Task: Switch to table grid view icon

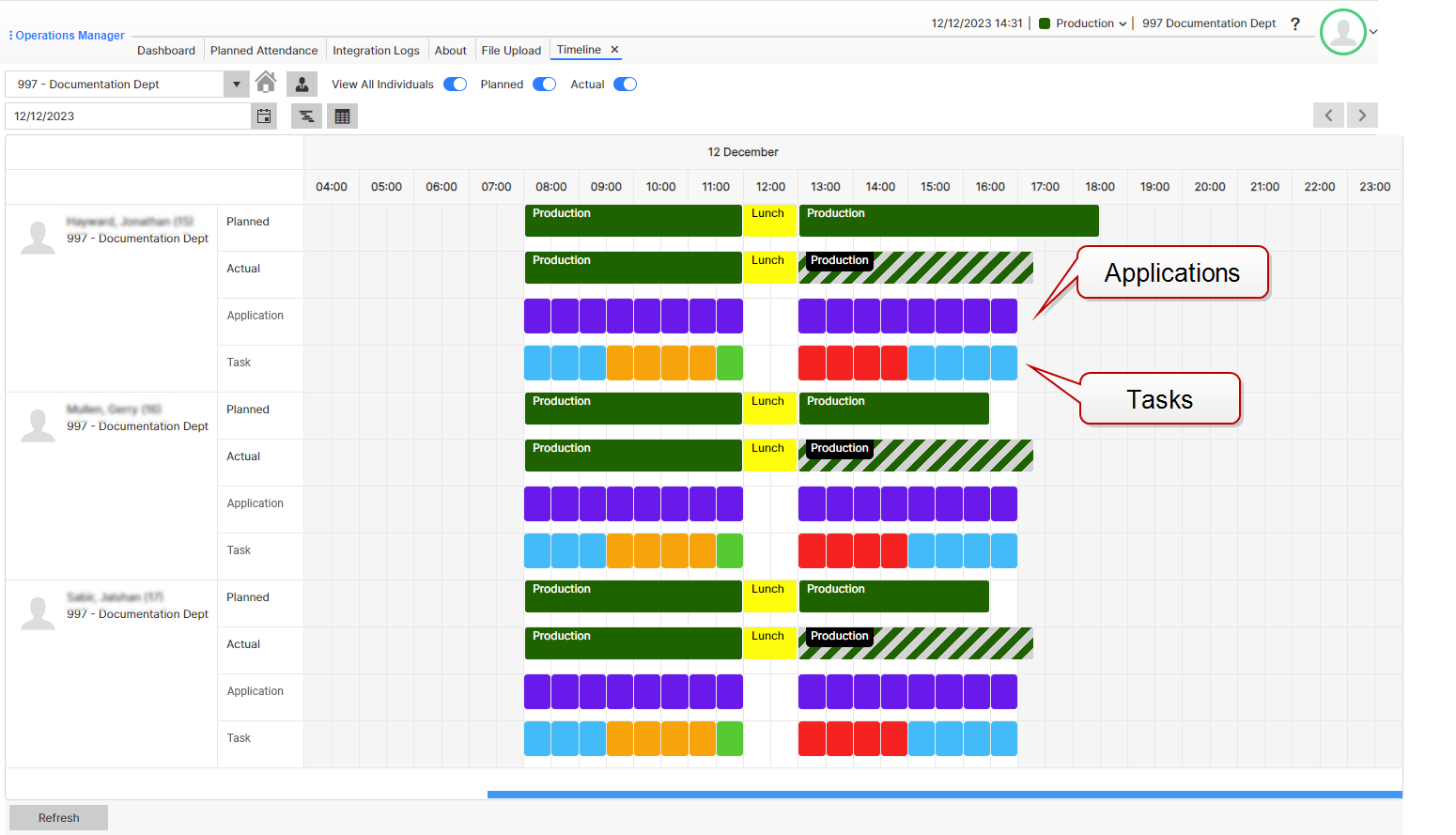Action: click(342, 116)
